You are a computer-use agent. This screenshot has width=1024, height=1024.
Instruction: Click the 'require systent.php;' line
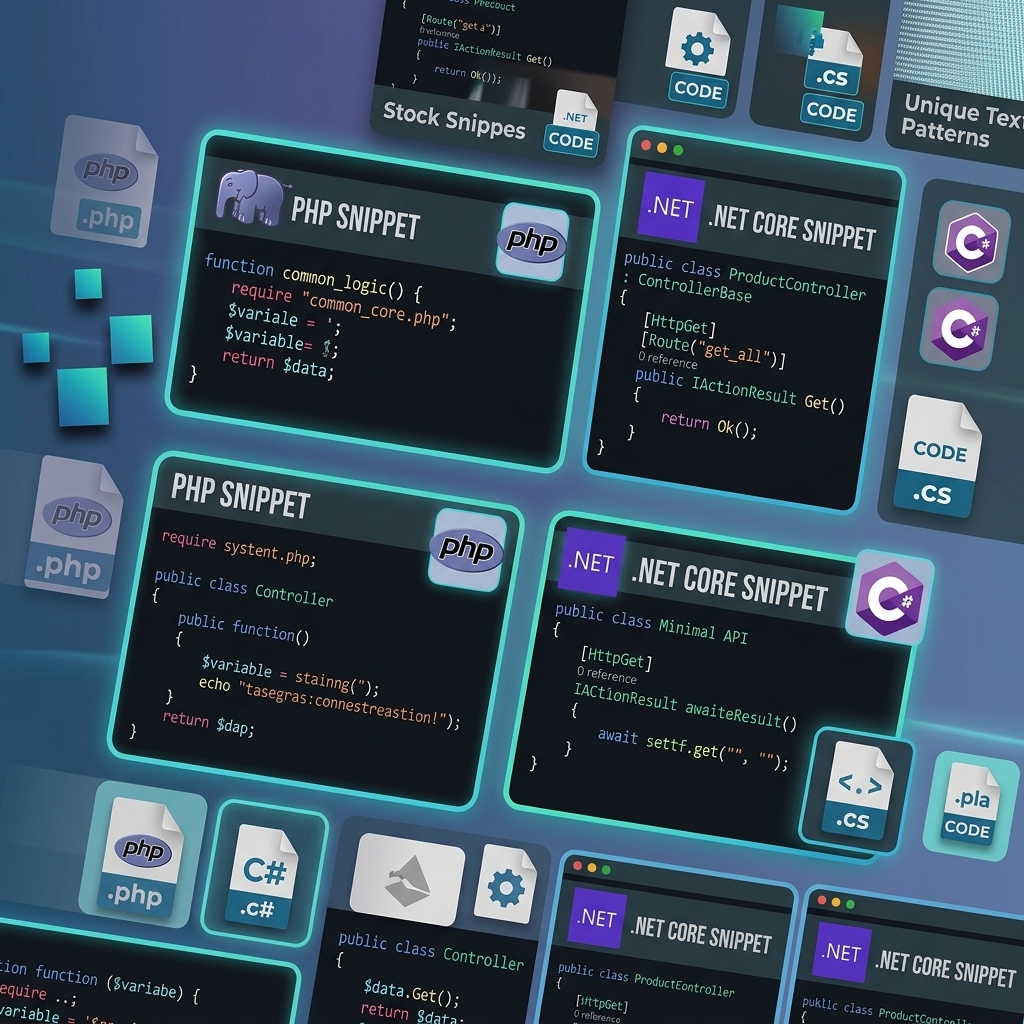pos(239,547)
